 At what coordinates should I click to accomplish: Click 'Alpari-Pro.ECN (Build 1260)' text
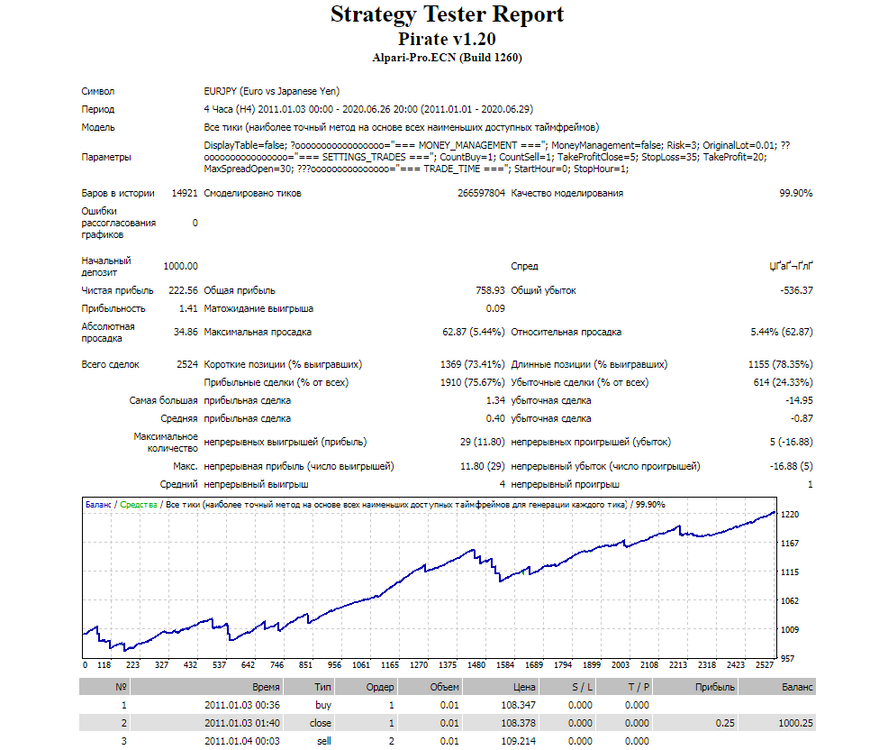point(447,58)
